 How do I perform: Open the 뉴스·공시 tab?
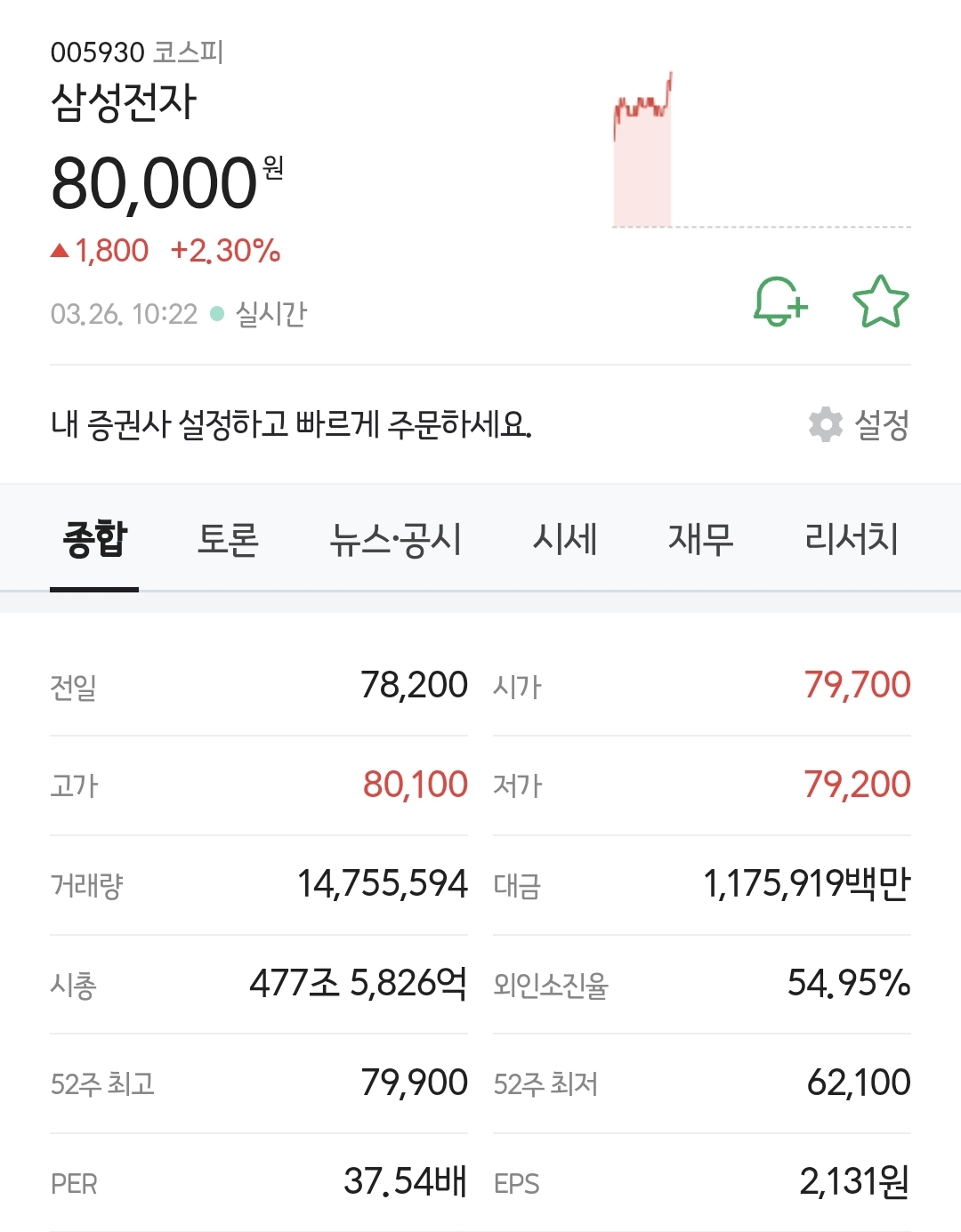click(x=395, y=539)
